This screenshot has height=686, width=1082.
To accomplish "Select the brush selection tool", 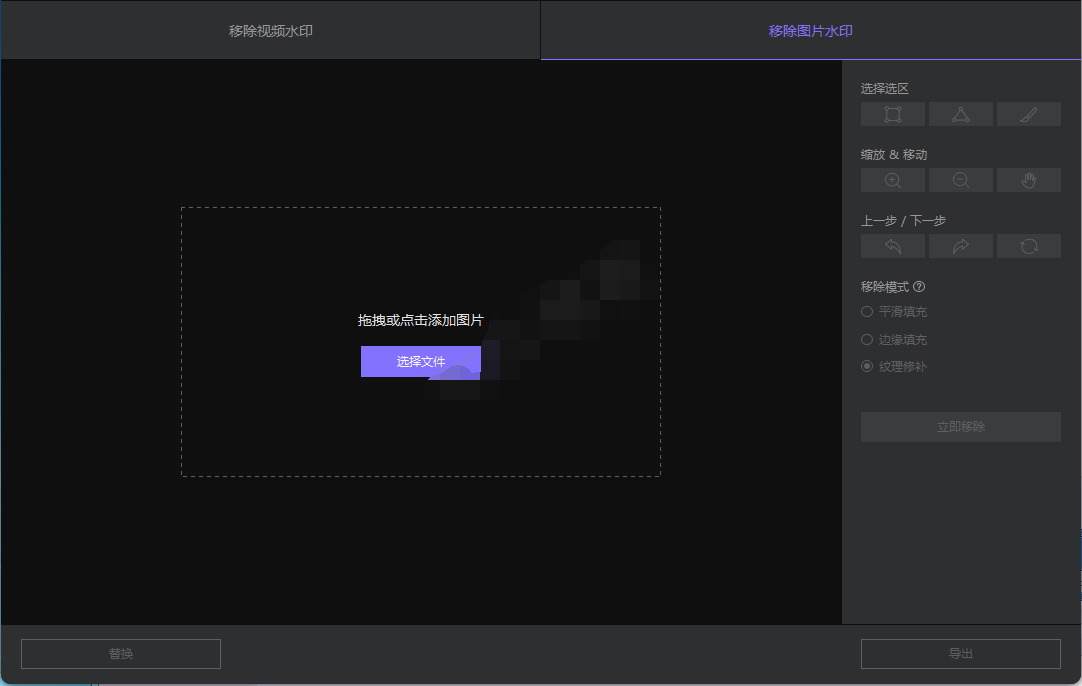I will pyautogui.click(x=1028, y=115).
